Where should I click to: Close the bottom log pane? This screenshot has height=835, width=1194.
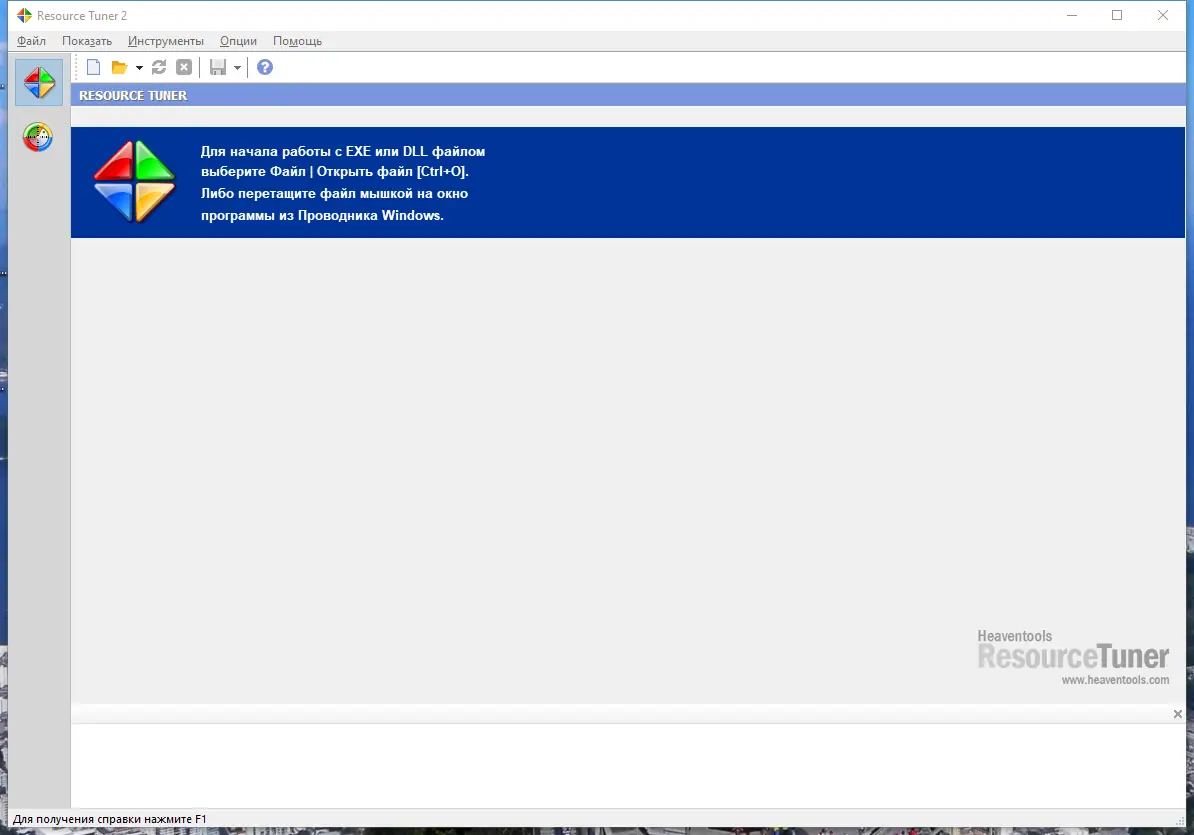tap(1178, 714)
